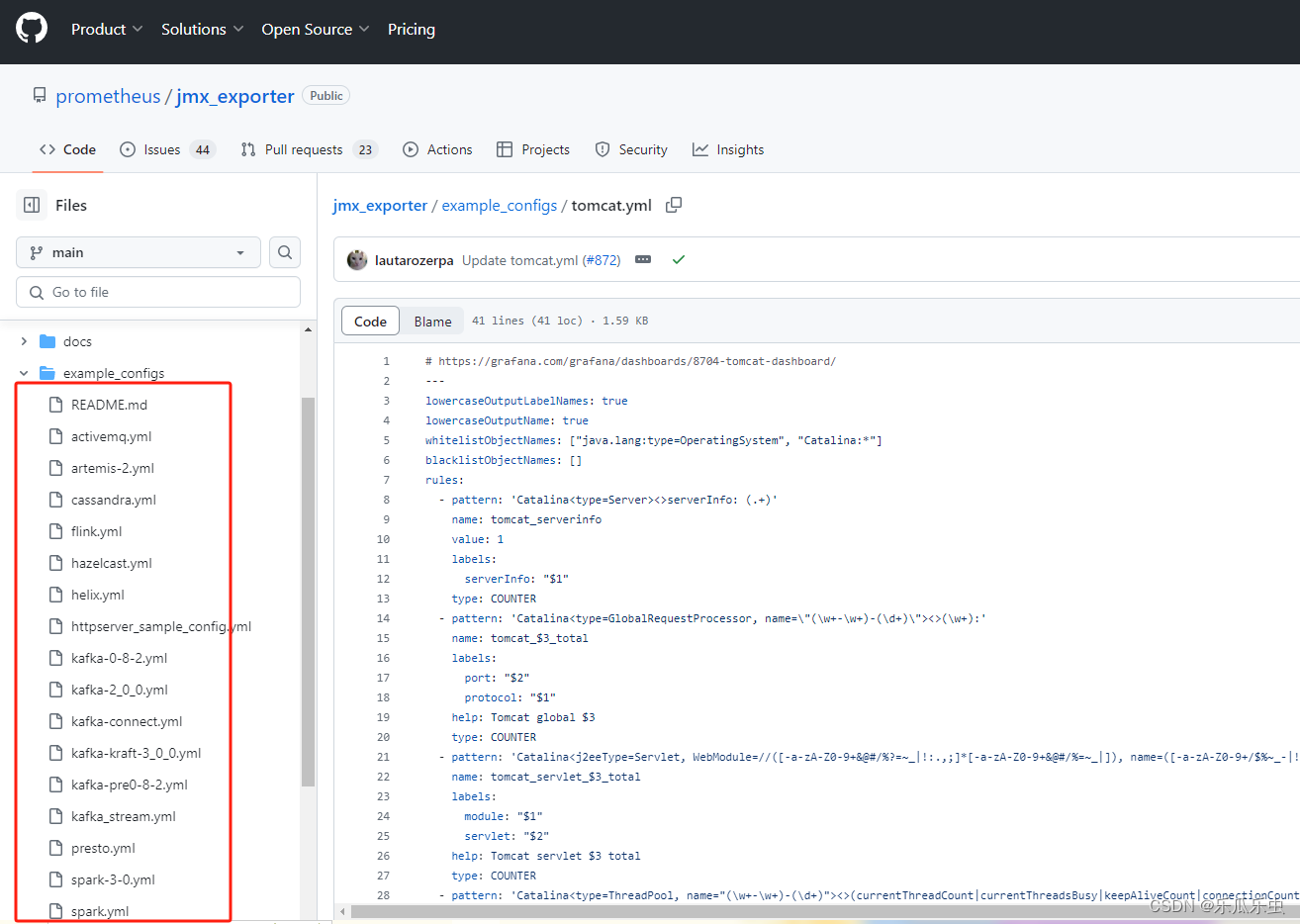Click the file tree vertical scrollbar
This screenshot has width=1300, height=924.
(308, 592)
